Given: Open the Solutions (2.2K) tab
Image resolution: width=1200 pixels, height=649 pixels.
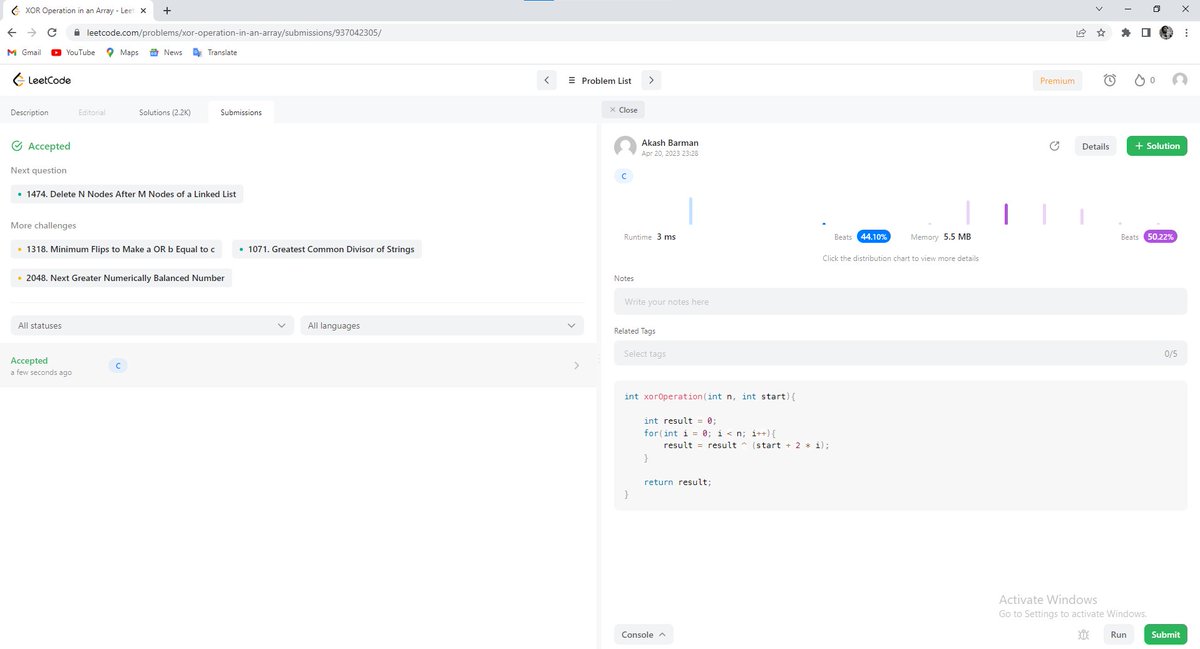Looking at the screenshot, I should pyautogui.click(x=165, y=112).
